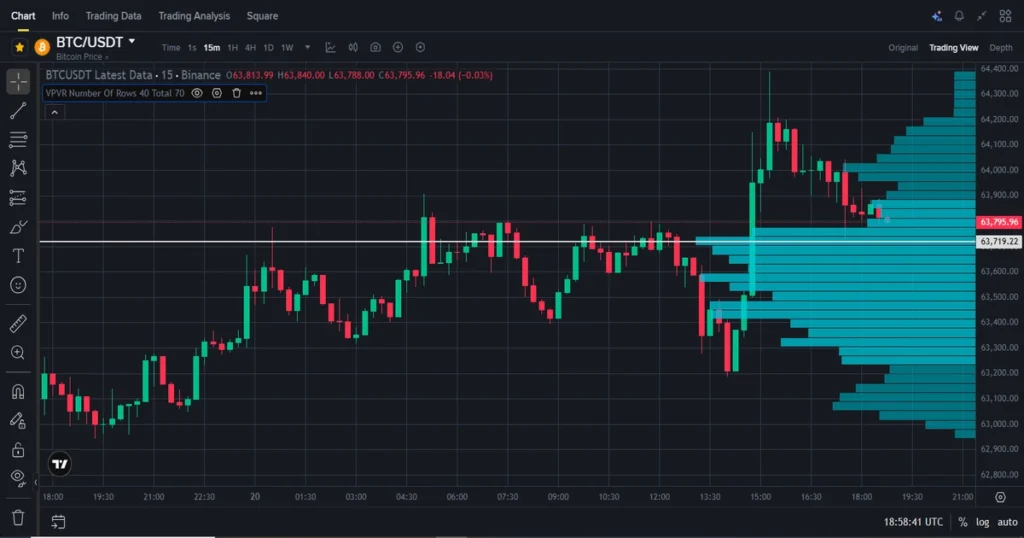
Task: Toggle magnet mode in the left toolbar
Action: (x=18, y=392)
